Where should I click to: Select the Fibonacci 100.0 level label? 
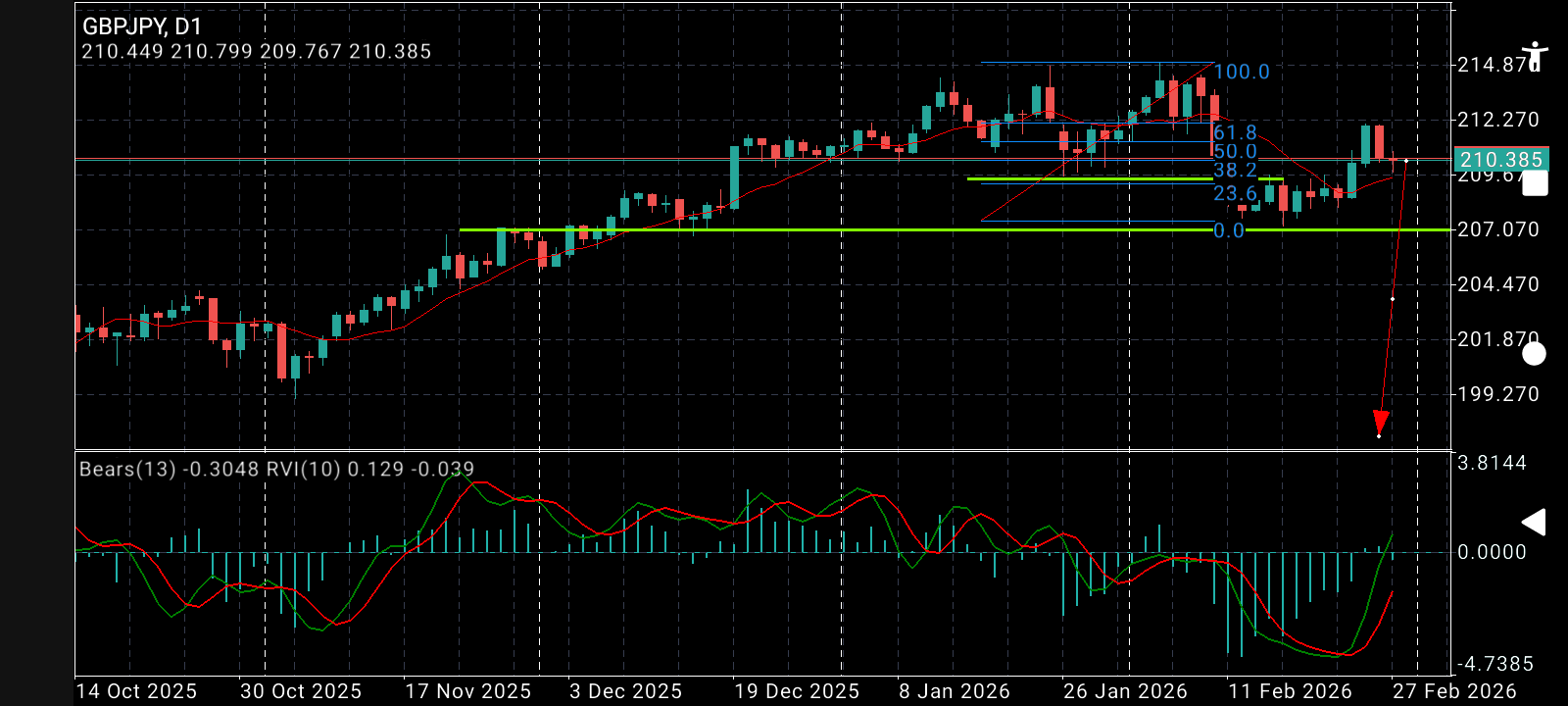click(x=1242, y=72)
